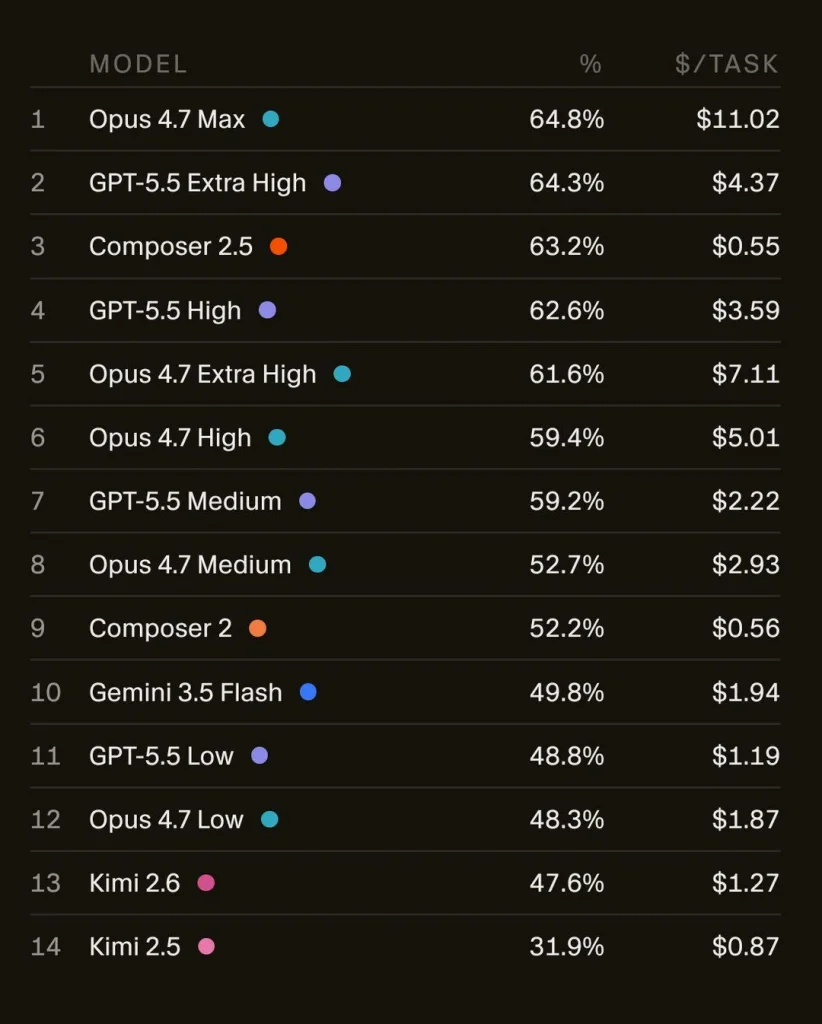Click rank number 10 in the list
Screen dimensions: 822x1024
click(46, 692)
